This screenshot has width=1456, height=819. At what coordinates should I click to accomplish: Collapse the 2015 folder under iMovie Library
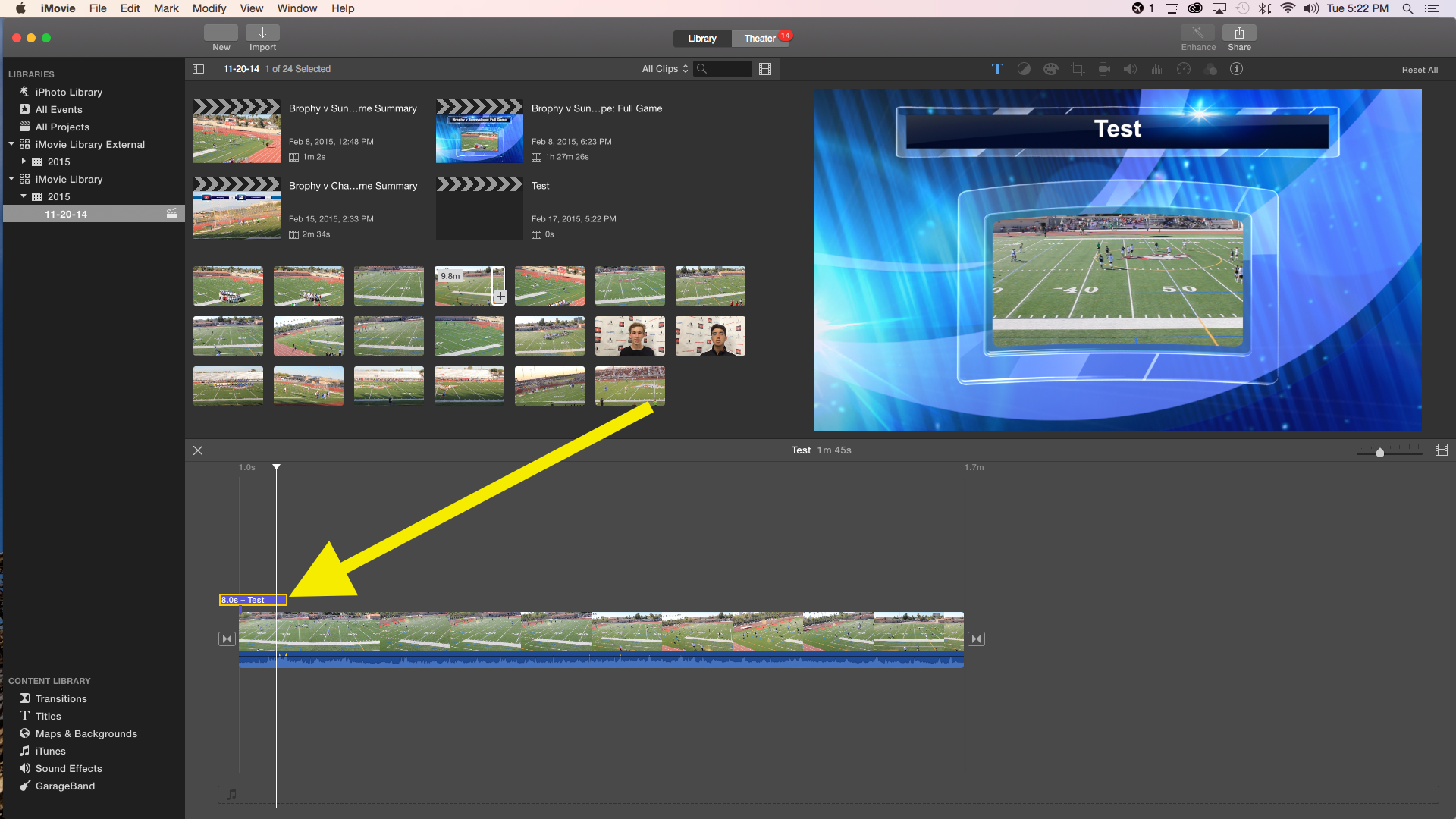tap(22, 196)
